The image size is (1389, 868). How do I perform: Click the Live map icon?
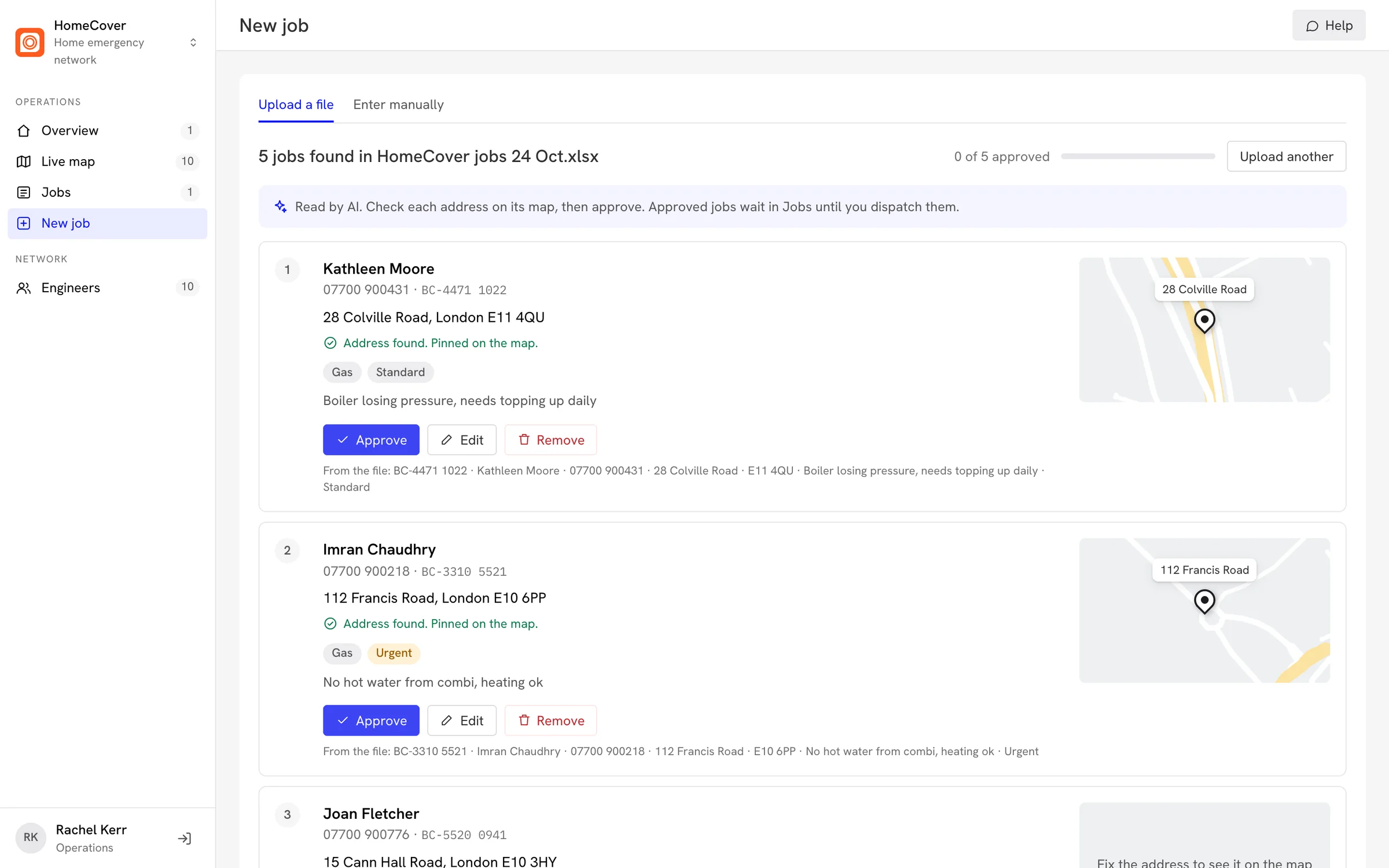point(24,161)
